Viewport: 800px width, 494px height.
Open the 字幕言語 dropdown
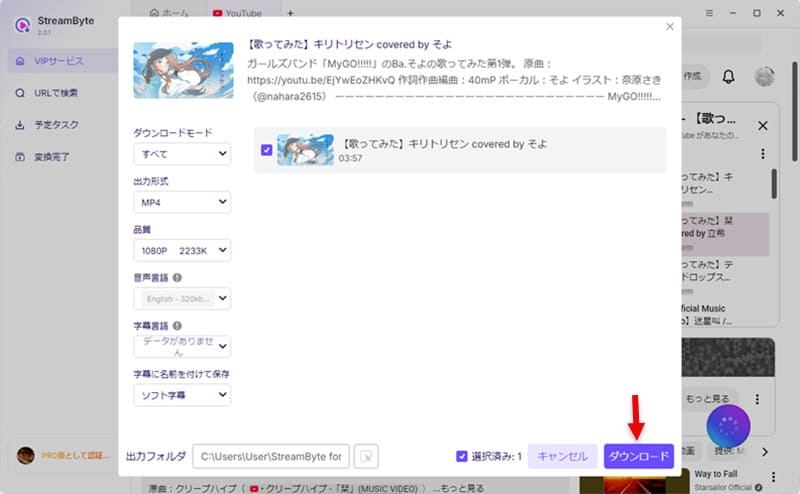tap(182, 347)
